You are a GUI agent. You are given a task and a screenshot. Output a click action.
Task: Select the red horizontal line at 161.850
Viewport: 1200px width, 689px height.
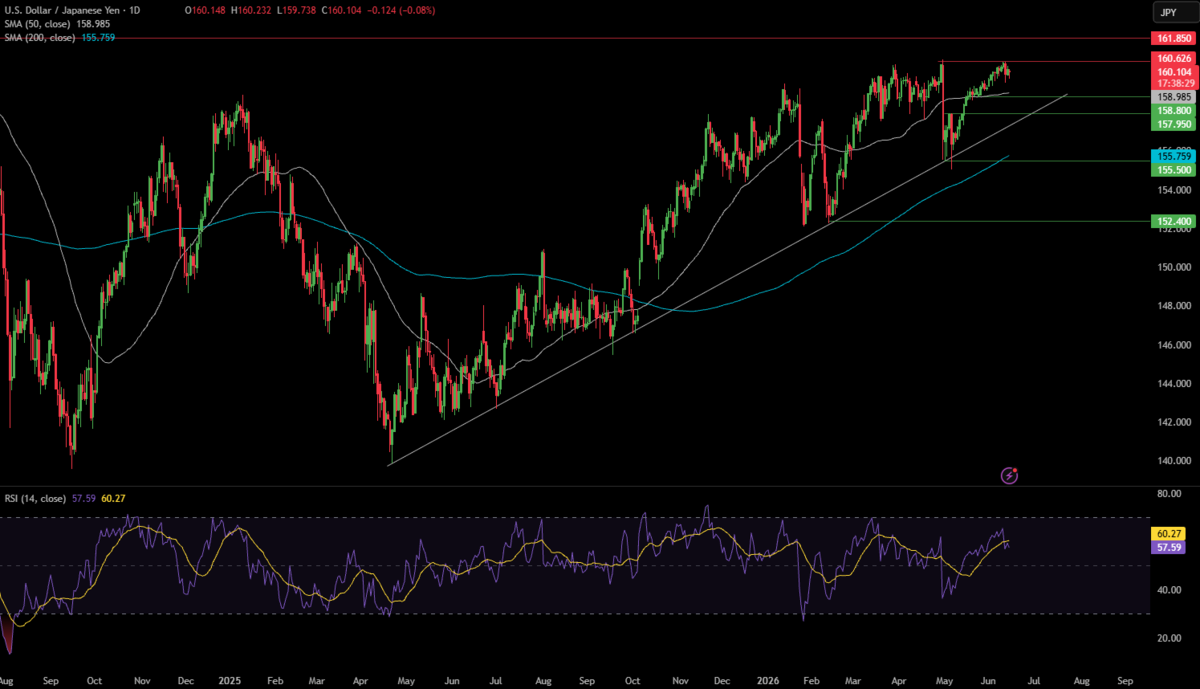click(575, 38)
